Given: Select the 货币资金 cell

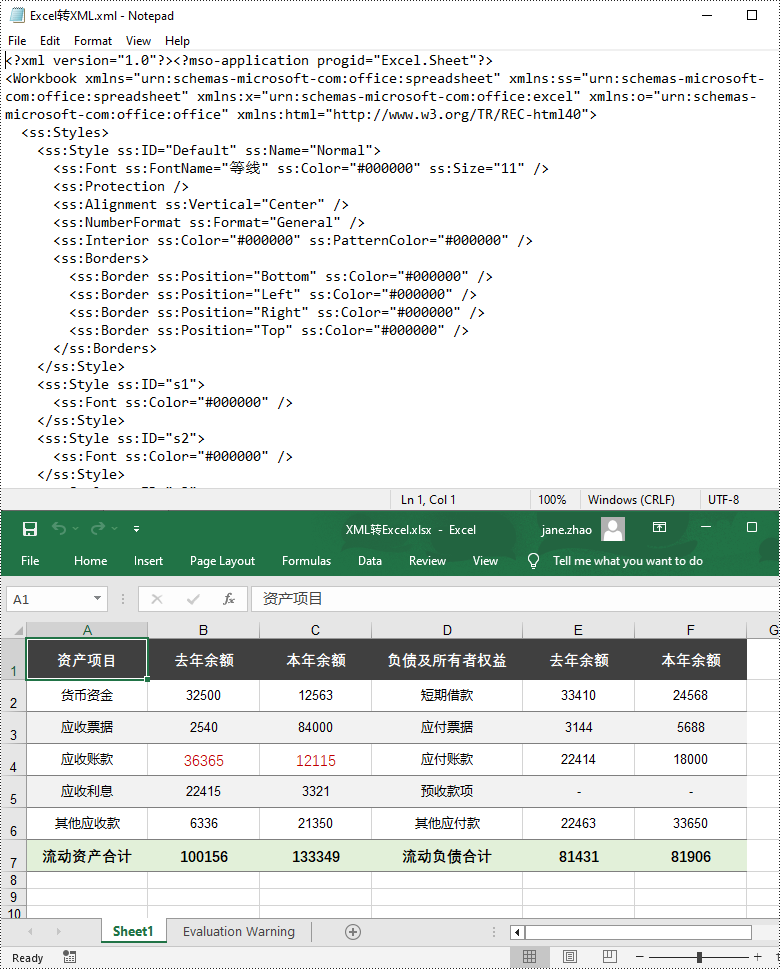Looking at the screenshot, I should tap(87, 695).
